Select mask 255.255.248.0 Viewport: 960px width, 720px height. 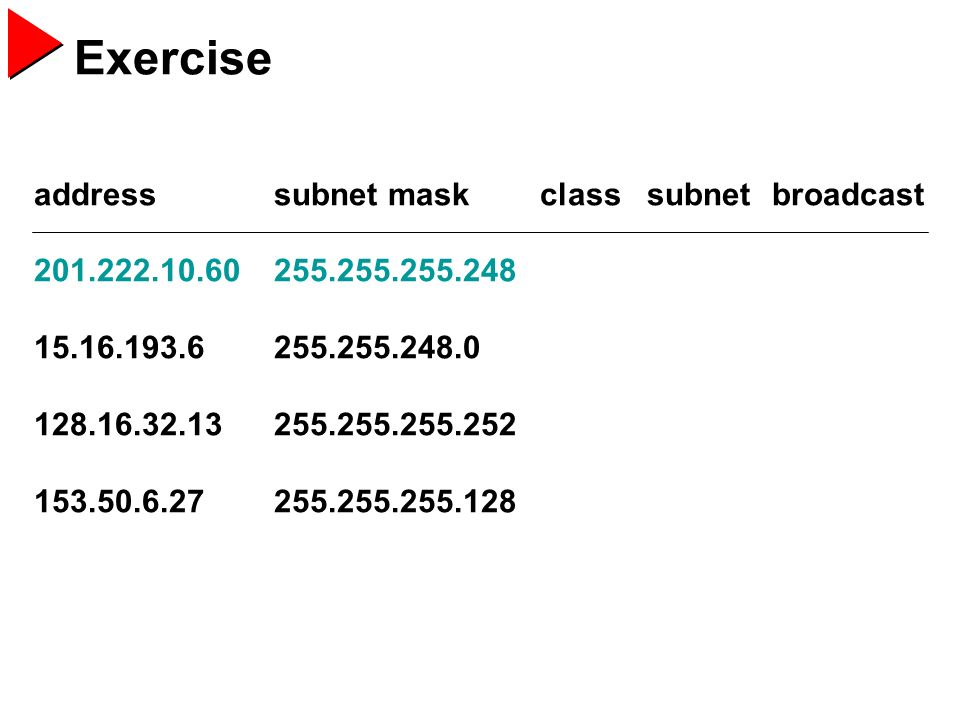pyautogui.click(x=377, y=347)
